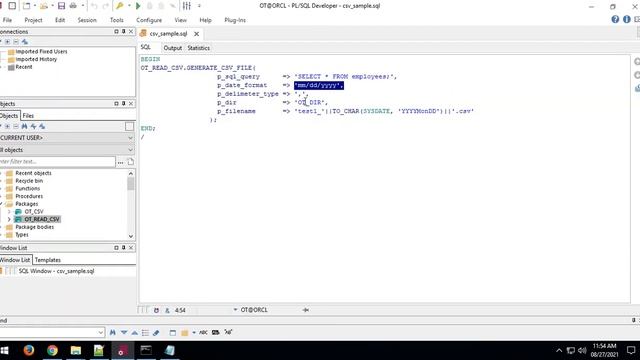Open Firefox from the taskbar
Image resolution: width=640 pixels, height=360 pixels.
29,351
